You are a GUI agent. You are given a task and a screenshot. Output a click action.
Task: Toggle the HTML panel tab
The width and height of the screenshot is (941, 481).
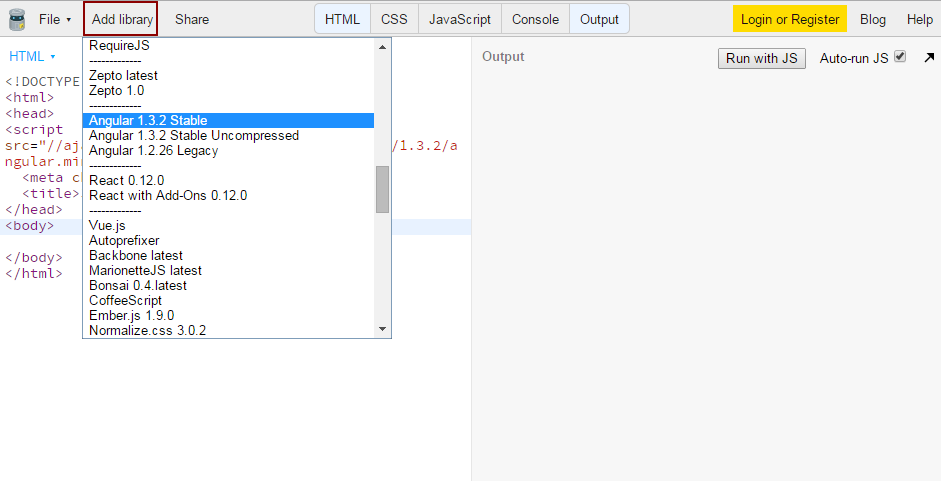coord(343,19)
